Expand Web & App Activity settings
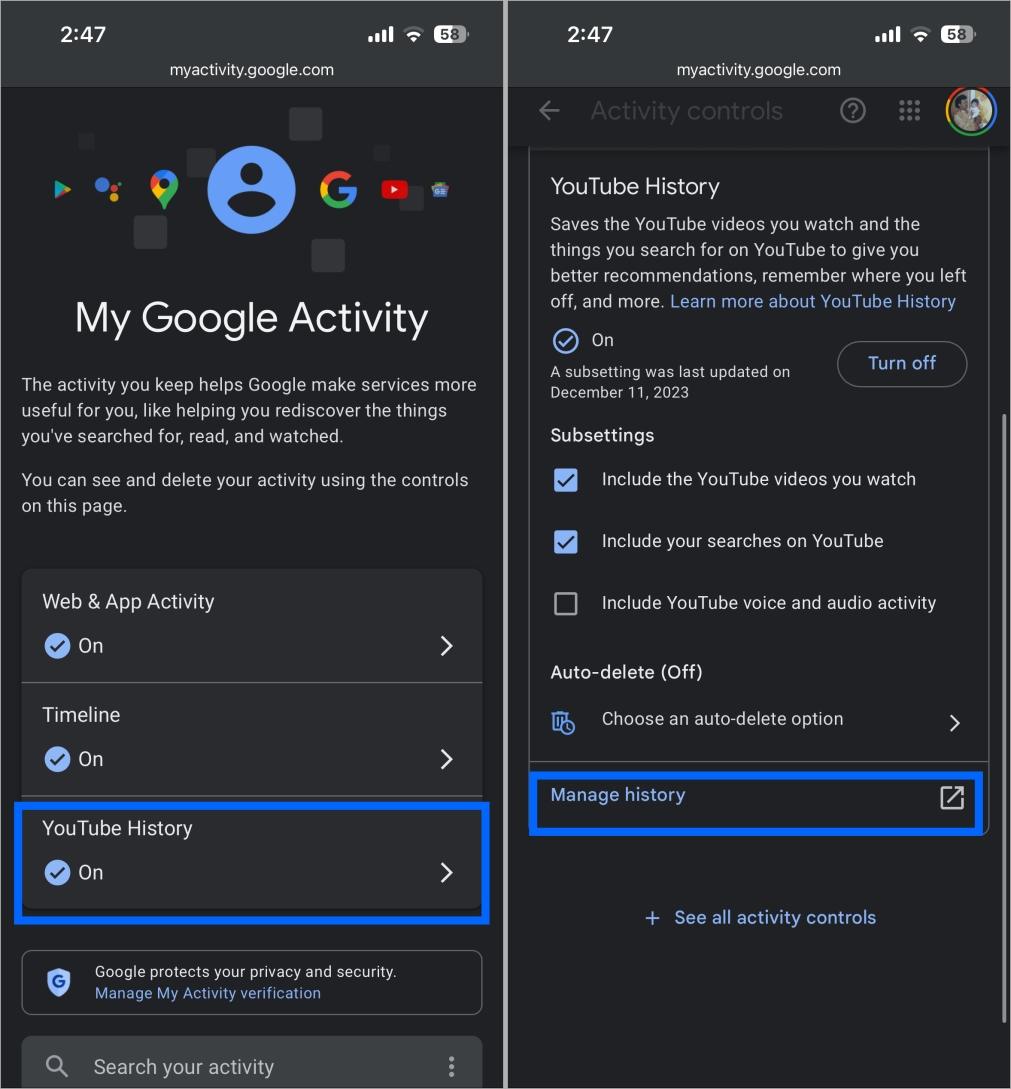Viewport: 1011px width, 1089px height. point(446,645)
